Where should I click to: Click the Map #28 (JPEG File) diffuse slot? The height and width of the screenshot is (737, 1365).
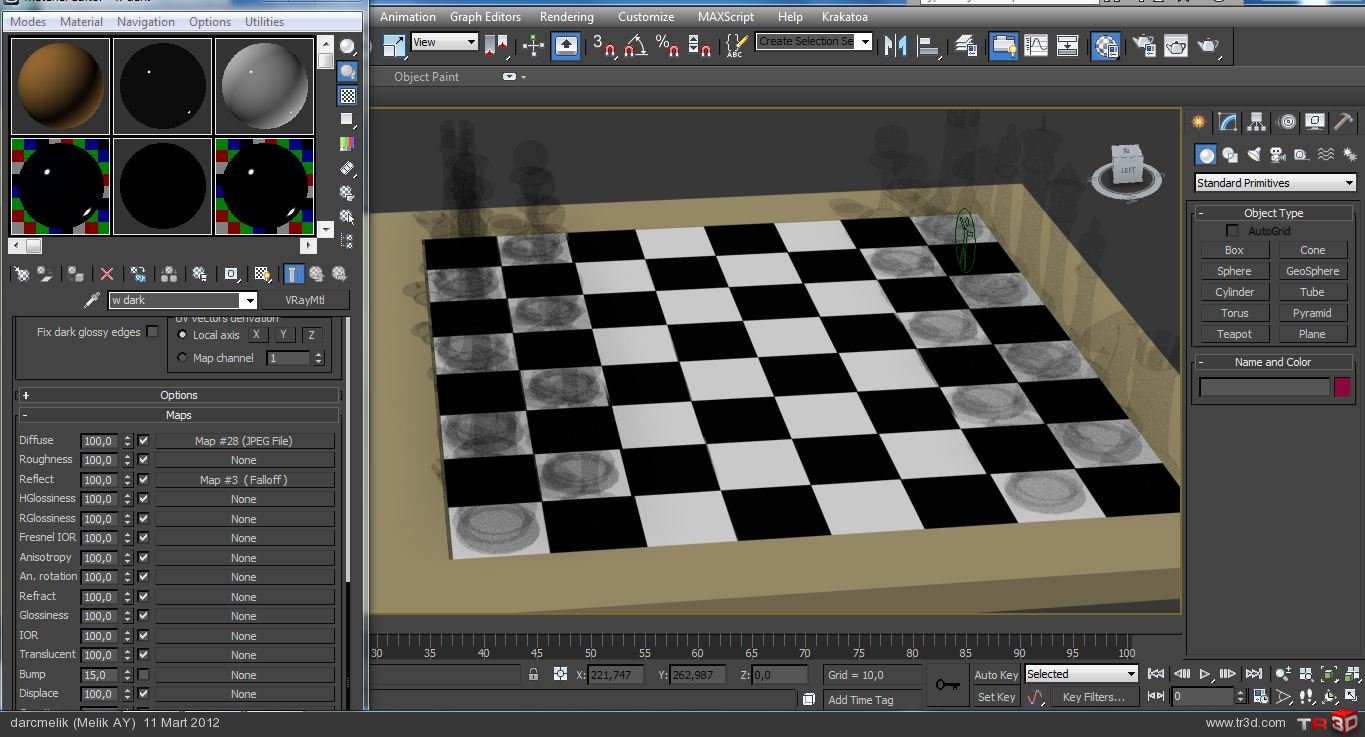[x=244, y=441]
